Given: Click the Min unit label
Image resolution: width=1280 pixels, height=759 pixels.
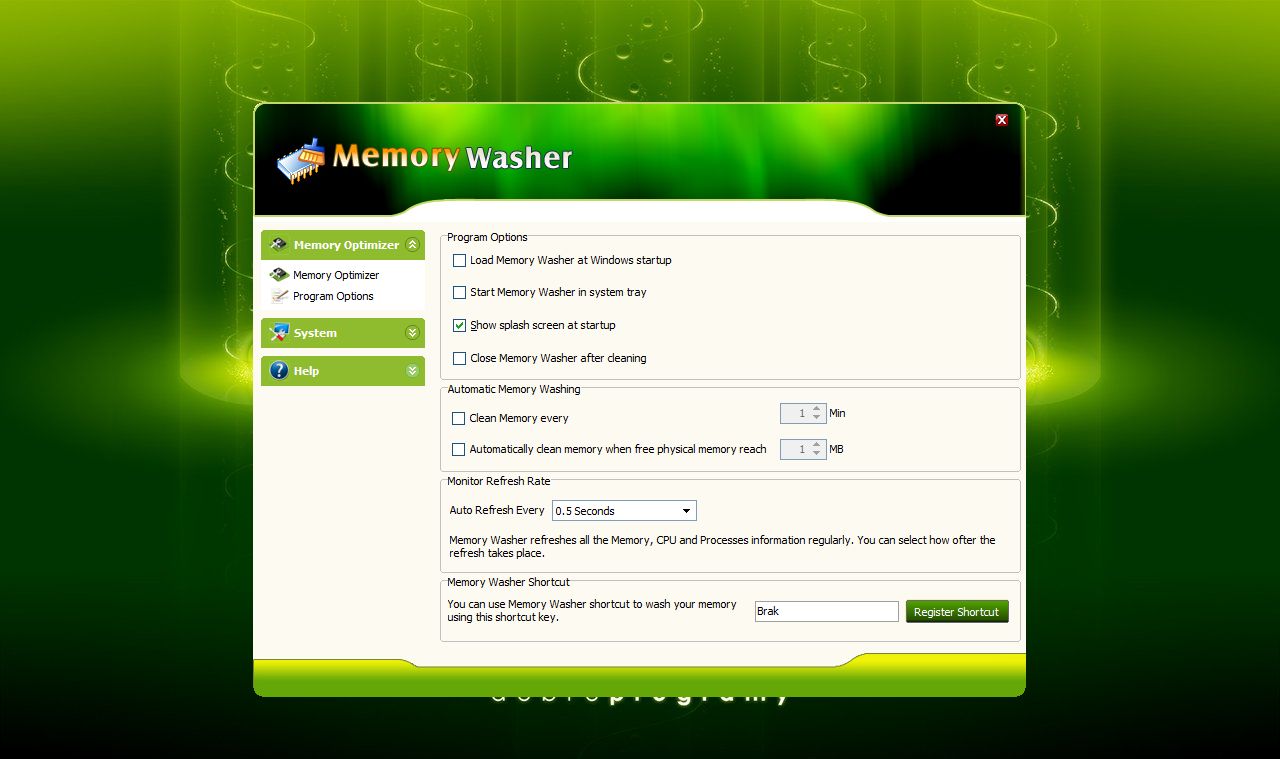Looking at the screenshot, I should coord(837,413).
